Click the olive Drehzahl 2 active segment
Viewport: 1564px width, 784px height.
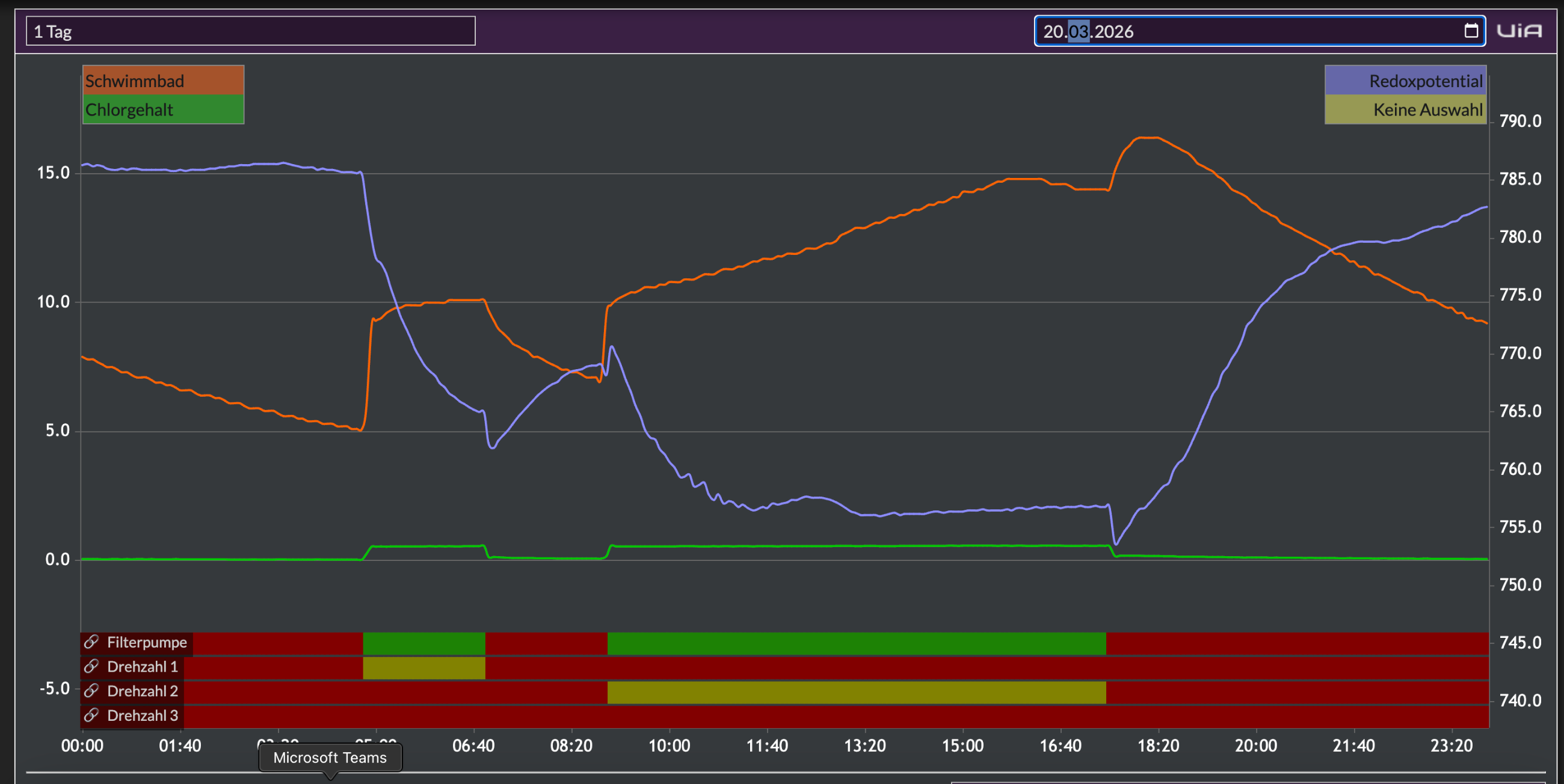point(857,693)
